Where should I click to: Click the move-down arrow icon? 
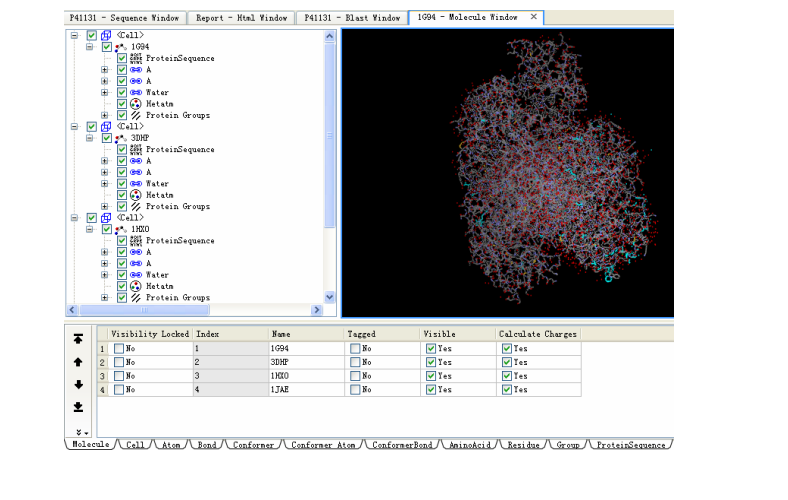pos(78,385)
